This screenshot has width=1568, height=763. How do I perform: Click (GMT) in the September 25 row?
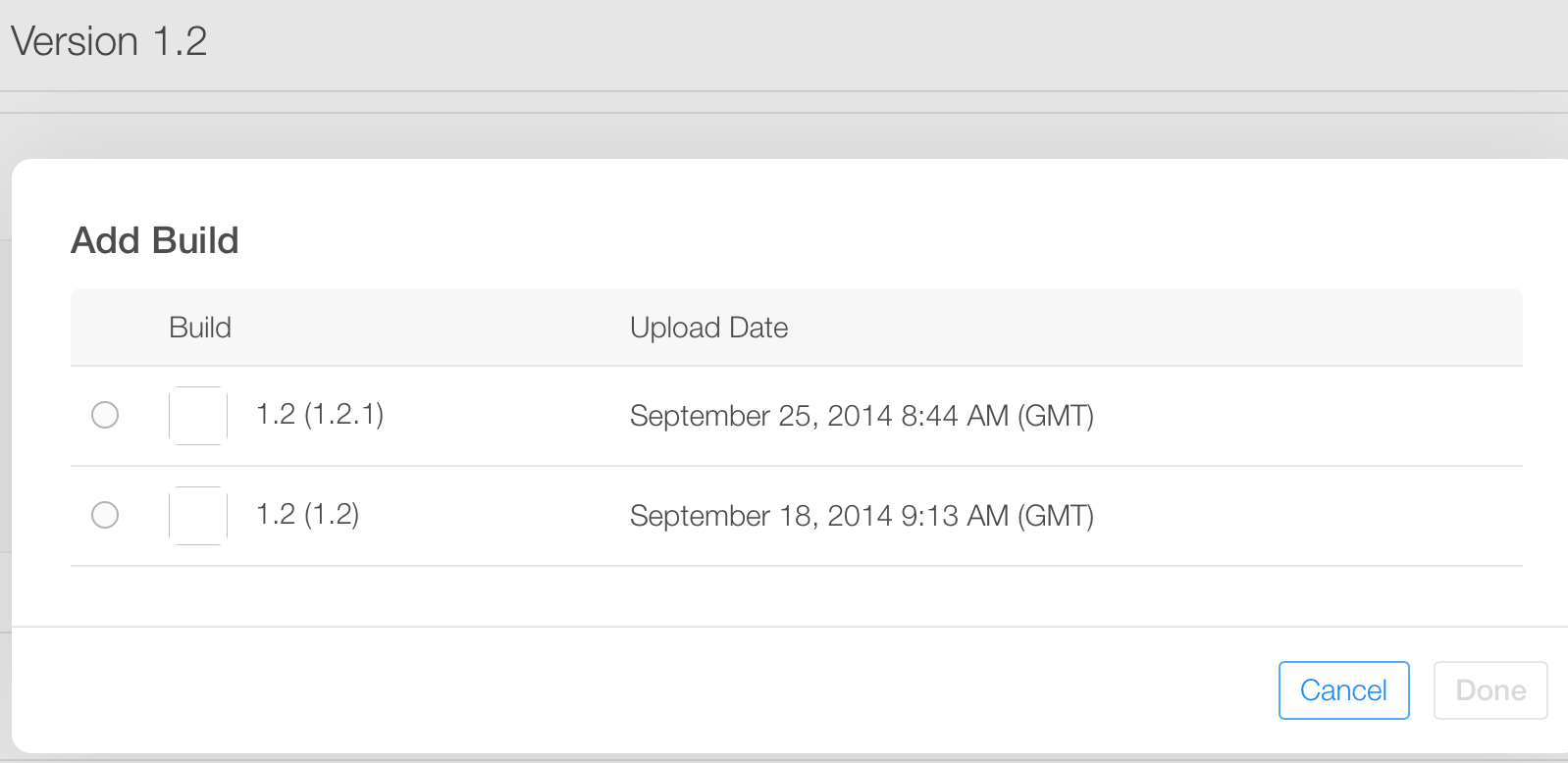coord(1056,416)
